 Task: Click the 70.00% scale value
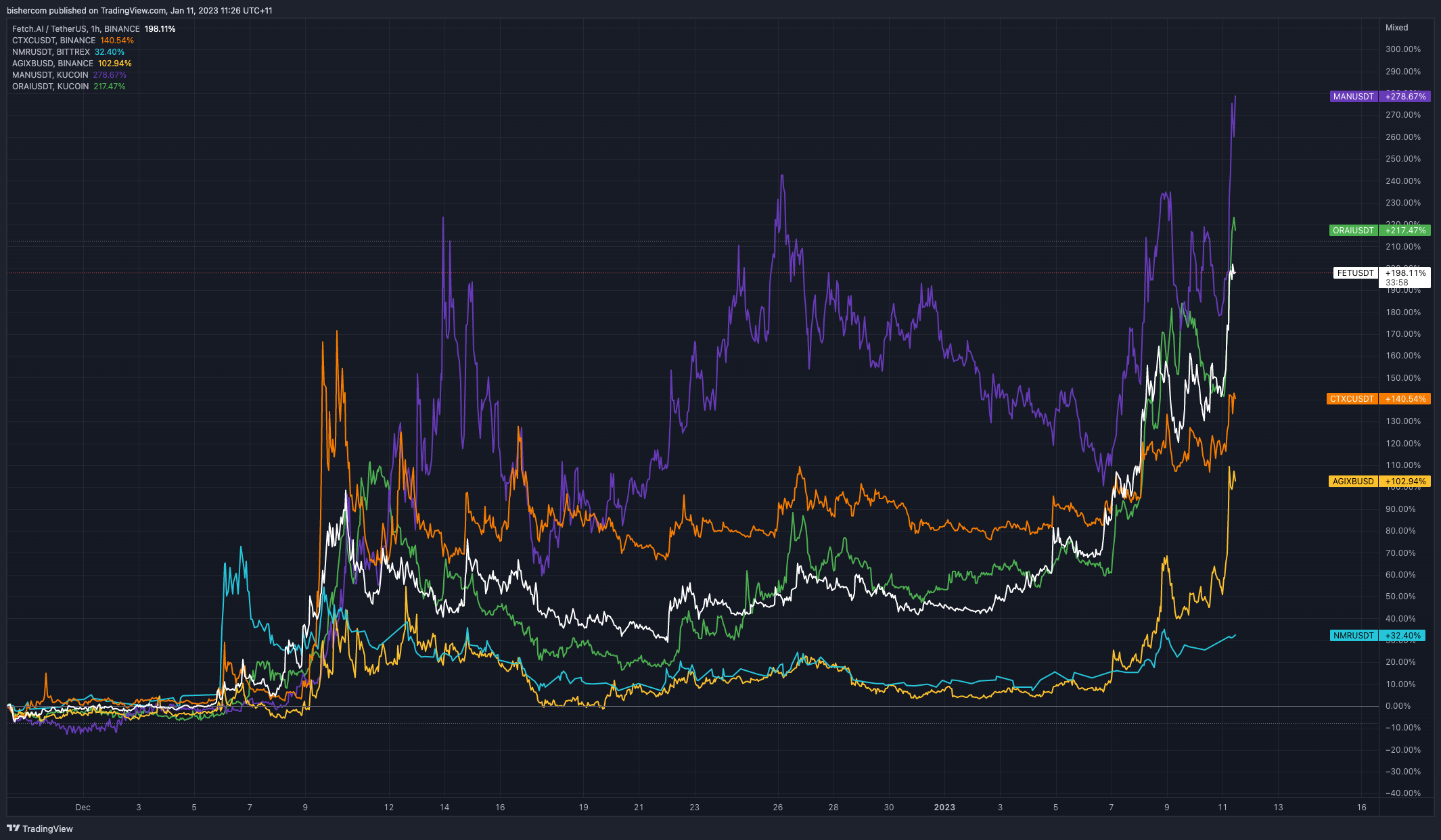1400,553
